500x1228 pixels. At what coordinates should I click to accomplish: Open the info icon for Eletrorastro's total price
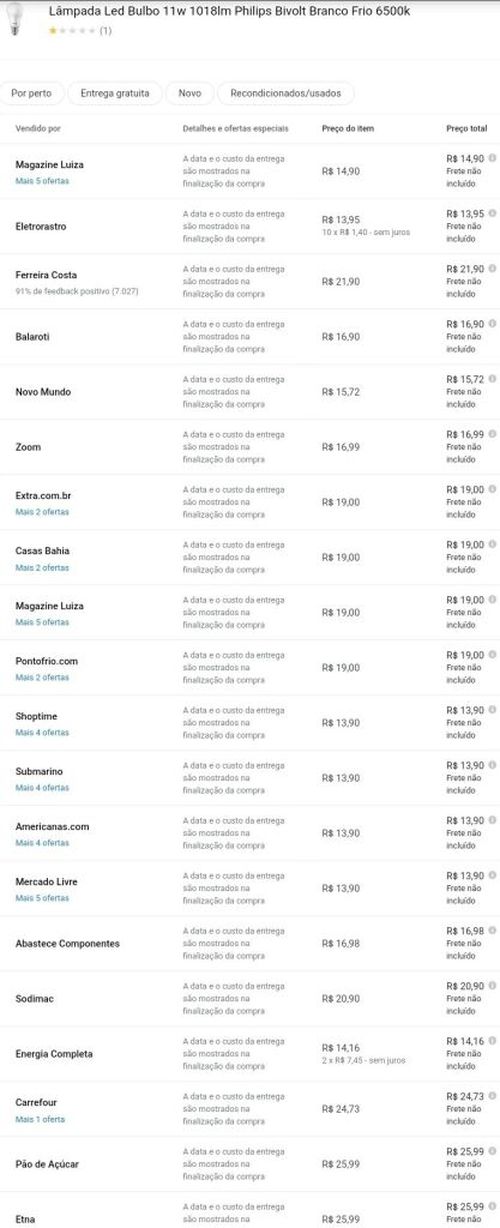click(492, 213)
